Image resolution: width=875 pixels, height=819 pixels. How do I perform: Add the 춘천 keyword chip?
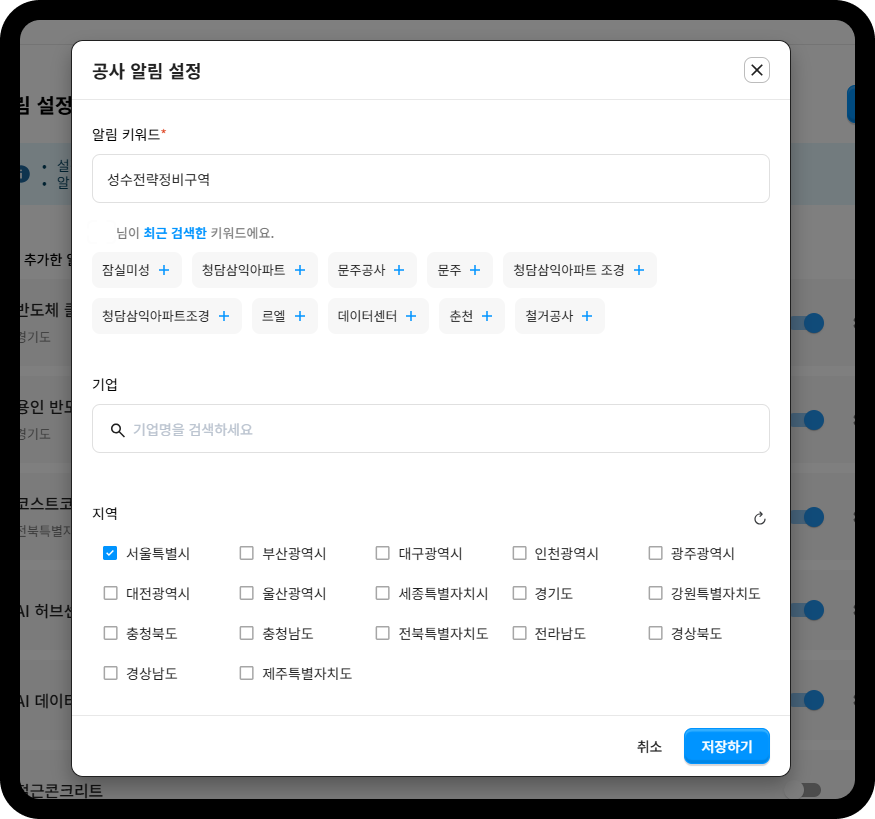(472, 316)
